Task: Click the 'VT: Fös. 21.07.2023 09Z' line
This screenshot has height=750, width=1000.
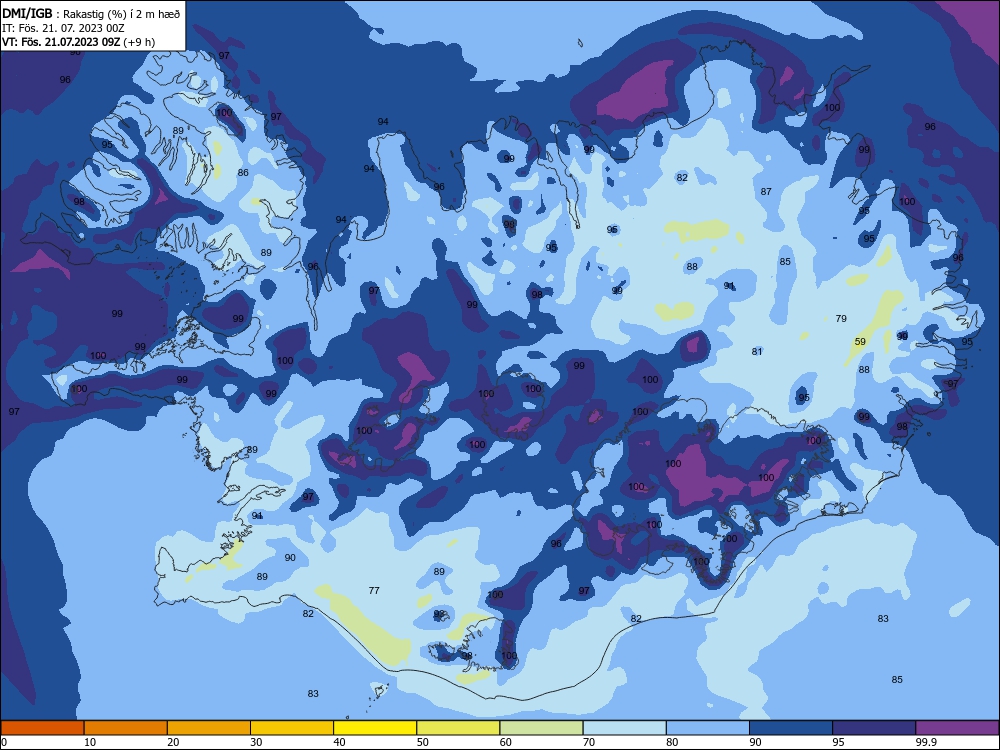Action: 61,42
